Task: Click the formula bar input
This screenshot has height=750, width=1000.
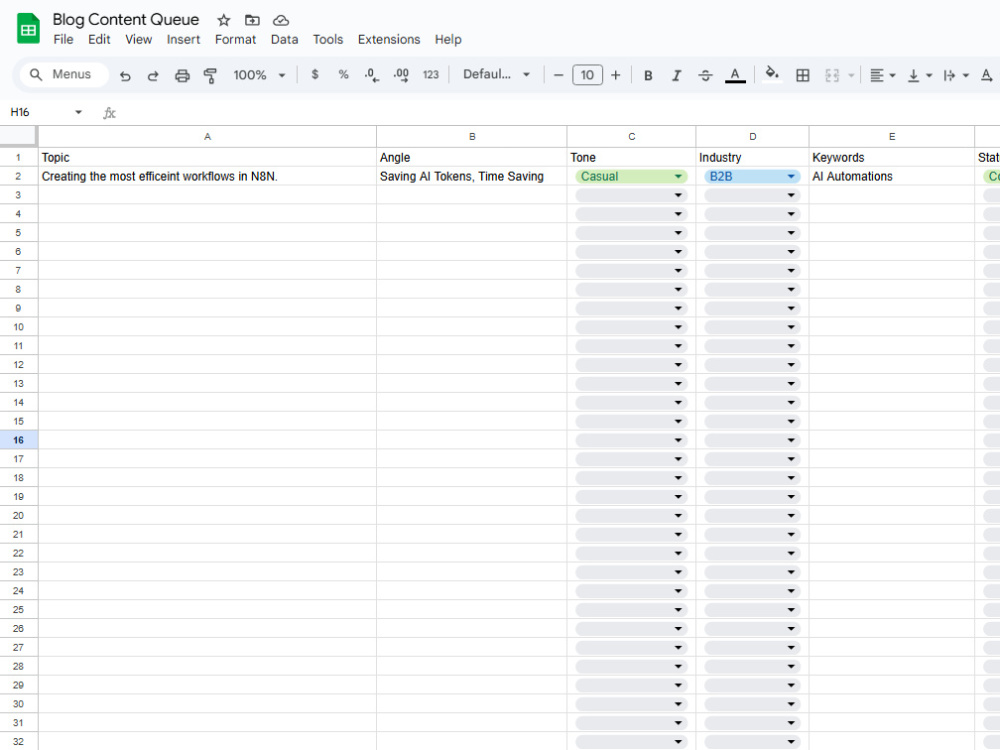Action: pos(558,113)
